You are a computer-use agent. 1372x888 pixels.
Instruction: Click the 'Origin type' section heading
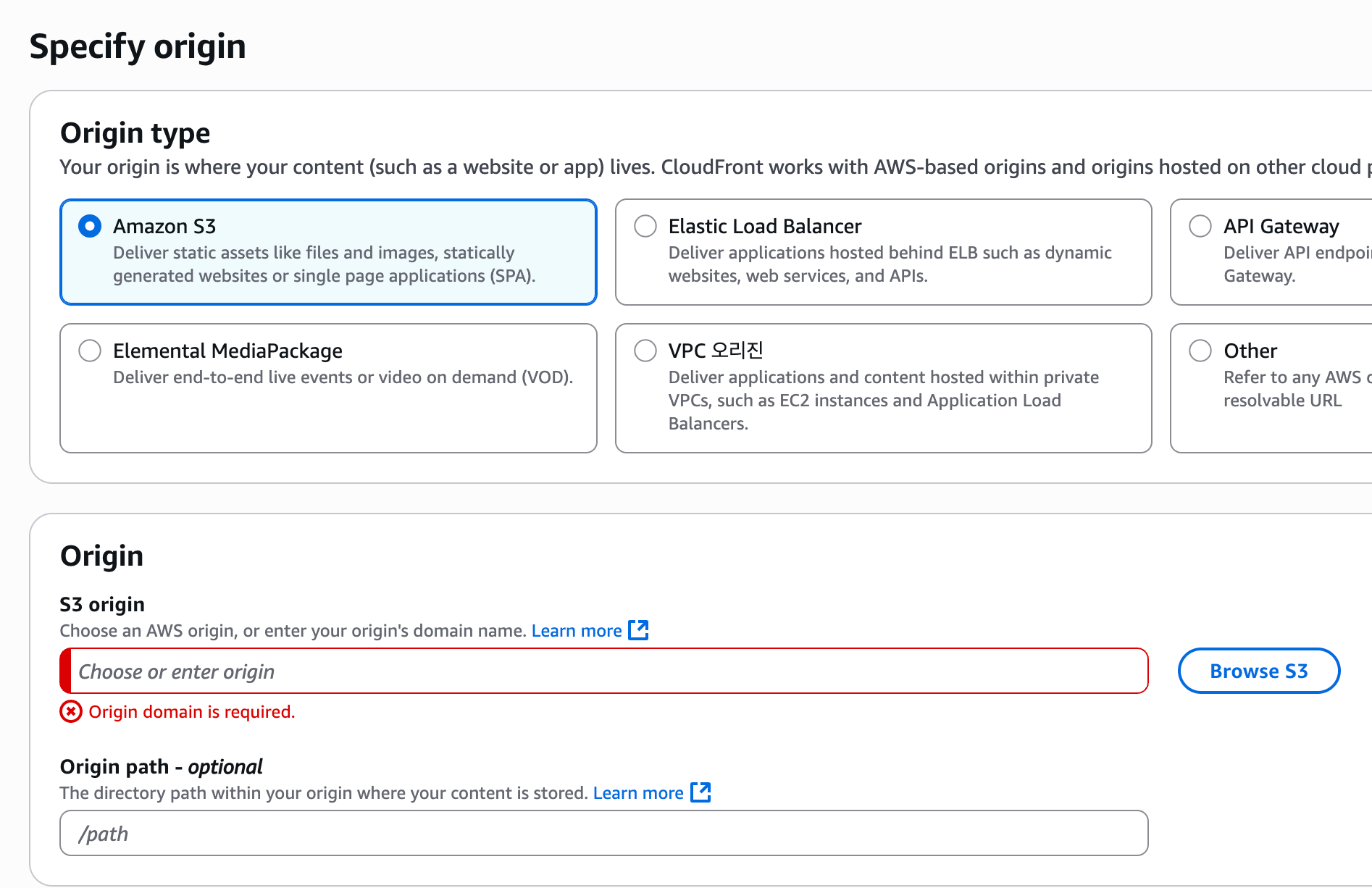click(135, 133)
